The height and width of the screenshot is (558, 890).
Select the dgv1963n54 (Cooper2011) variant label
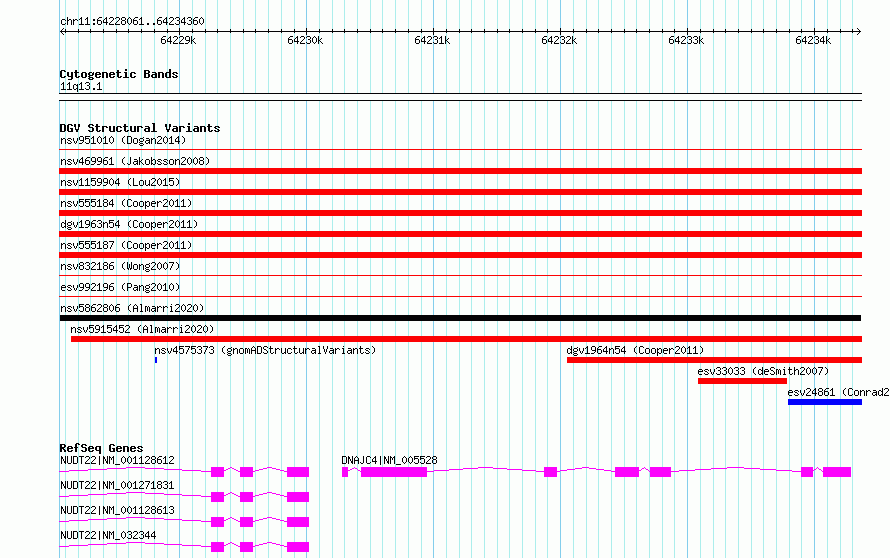[129, 224]
